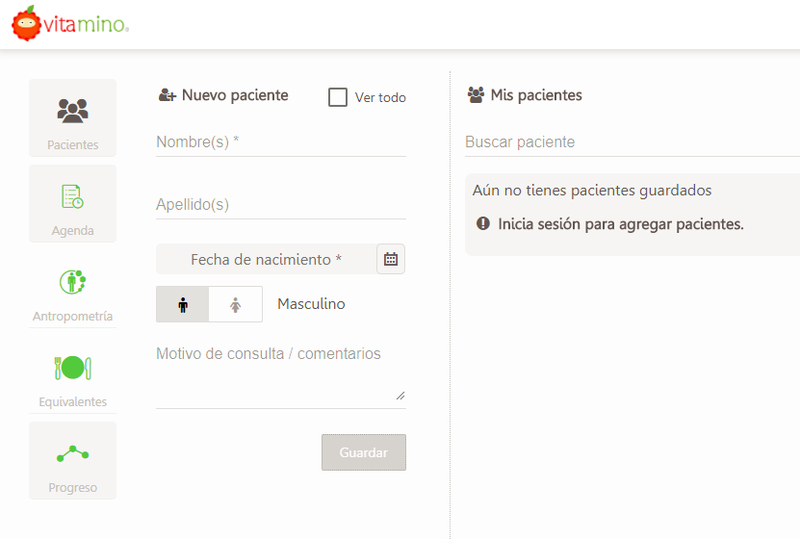This screenshot has width=800, height=539.
Task: Open the Agenda calendar icon
Action: [x=73, y=197]
